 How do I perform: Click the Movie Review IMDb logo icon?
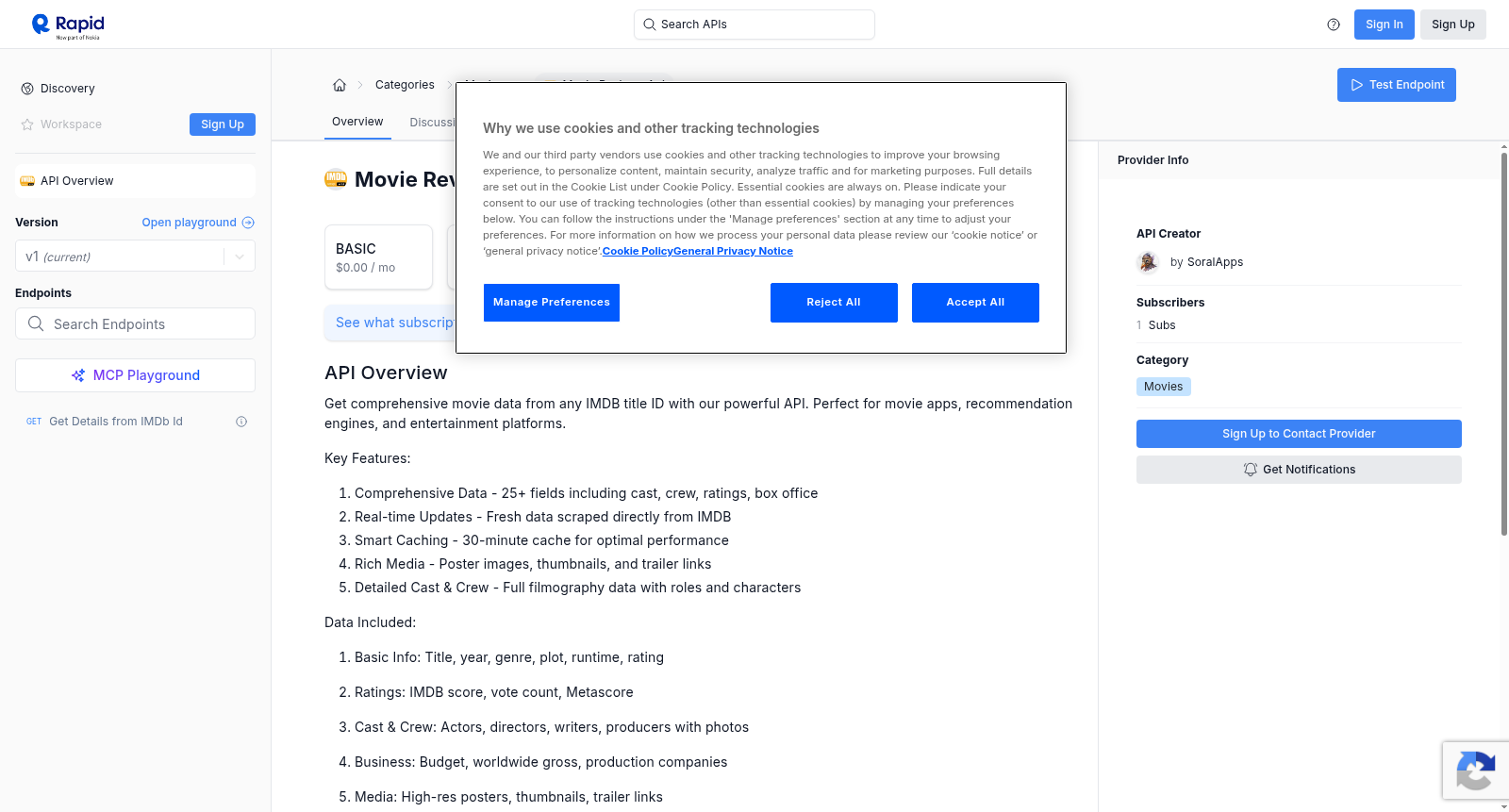pyautogui.click(x=336, y=178)
